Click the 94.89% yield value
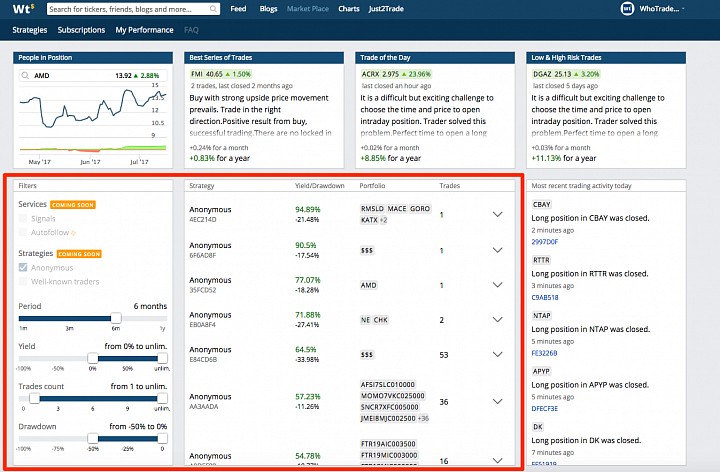Image resolution: width=720 pixels, height=472 pixels. [308, 209]
